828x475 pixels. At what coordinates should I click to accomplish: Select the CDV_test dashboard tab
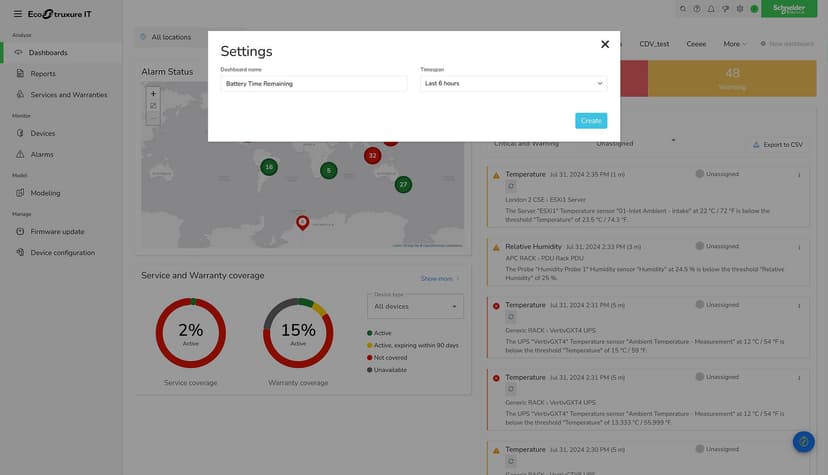coord(654,44)
